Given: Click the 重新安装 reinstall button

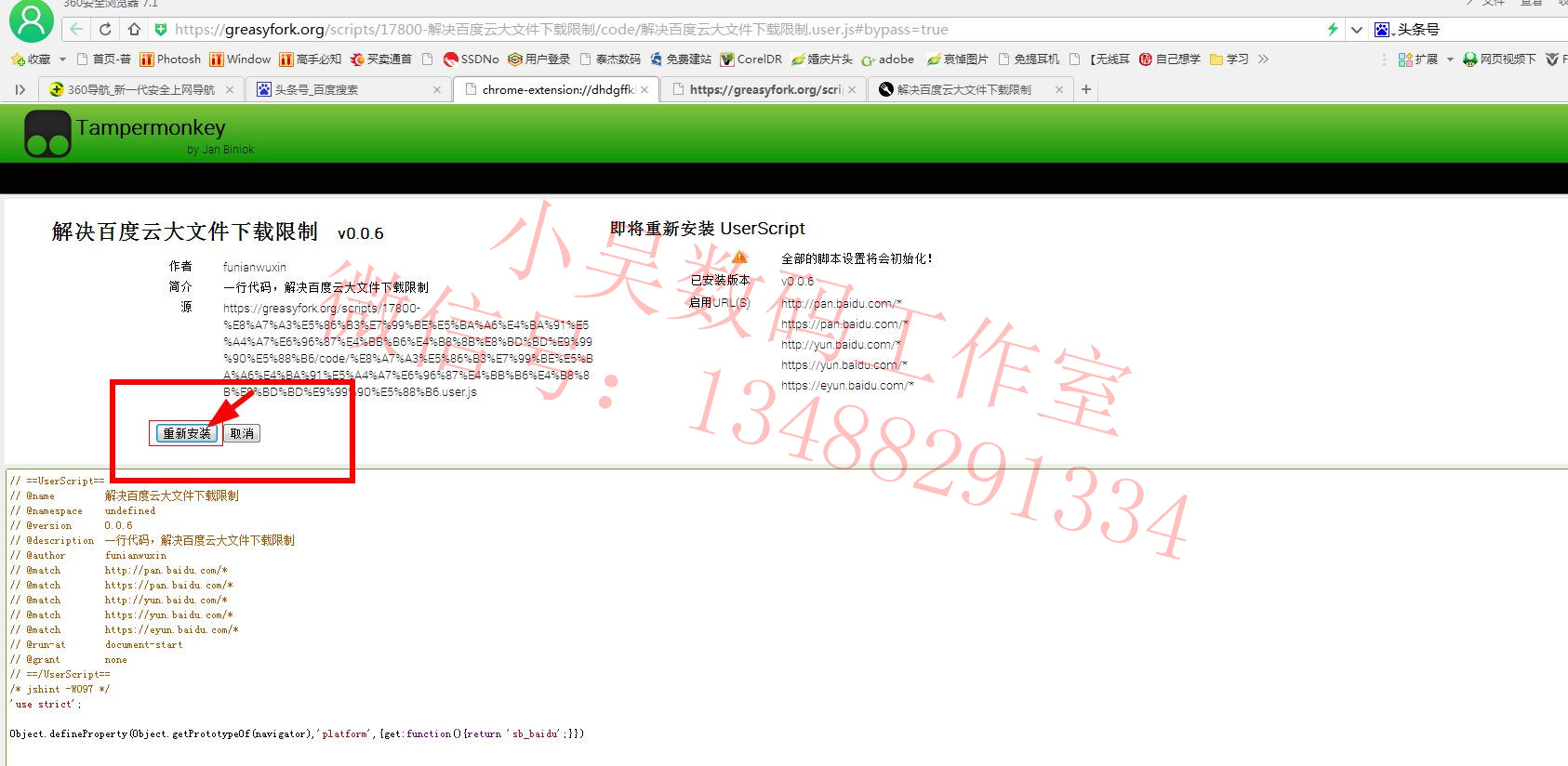Looking at the screenshot, I should point(187,433).
